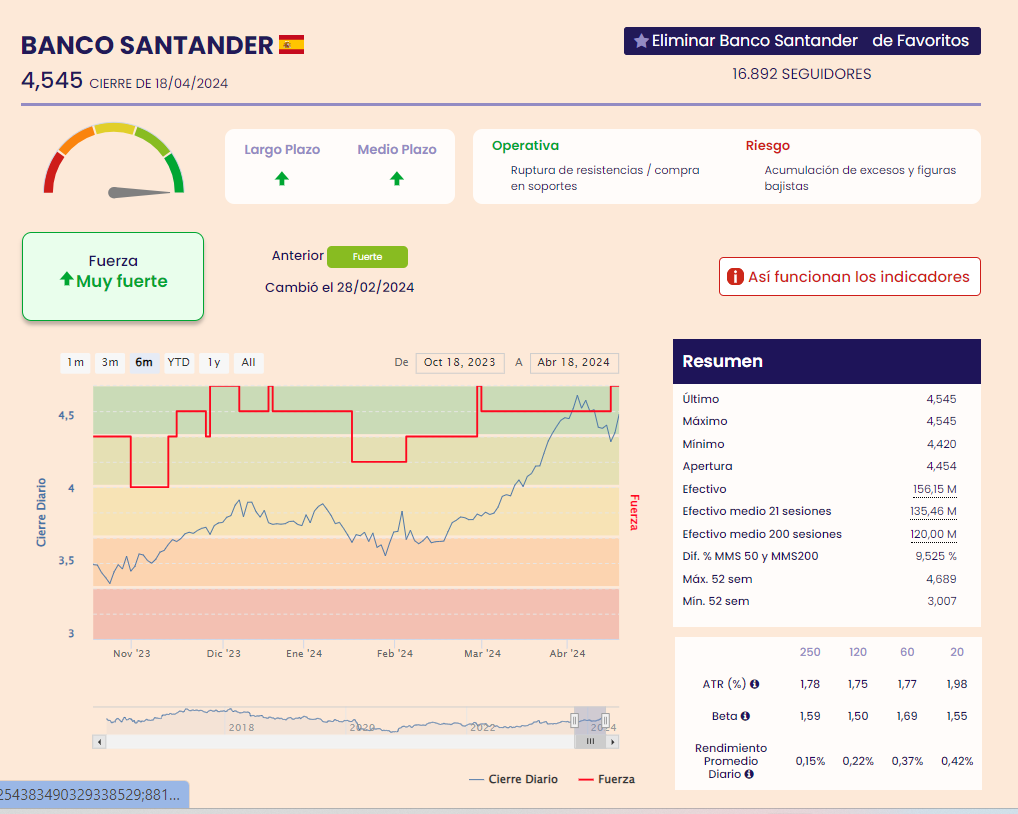Click the navigator right range handle
1018x814 pixels.
tap(605, 720)
